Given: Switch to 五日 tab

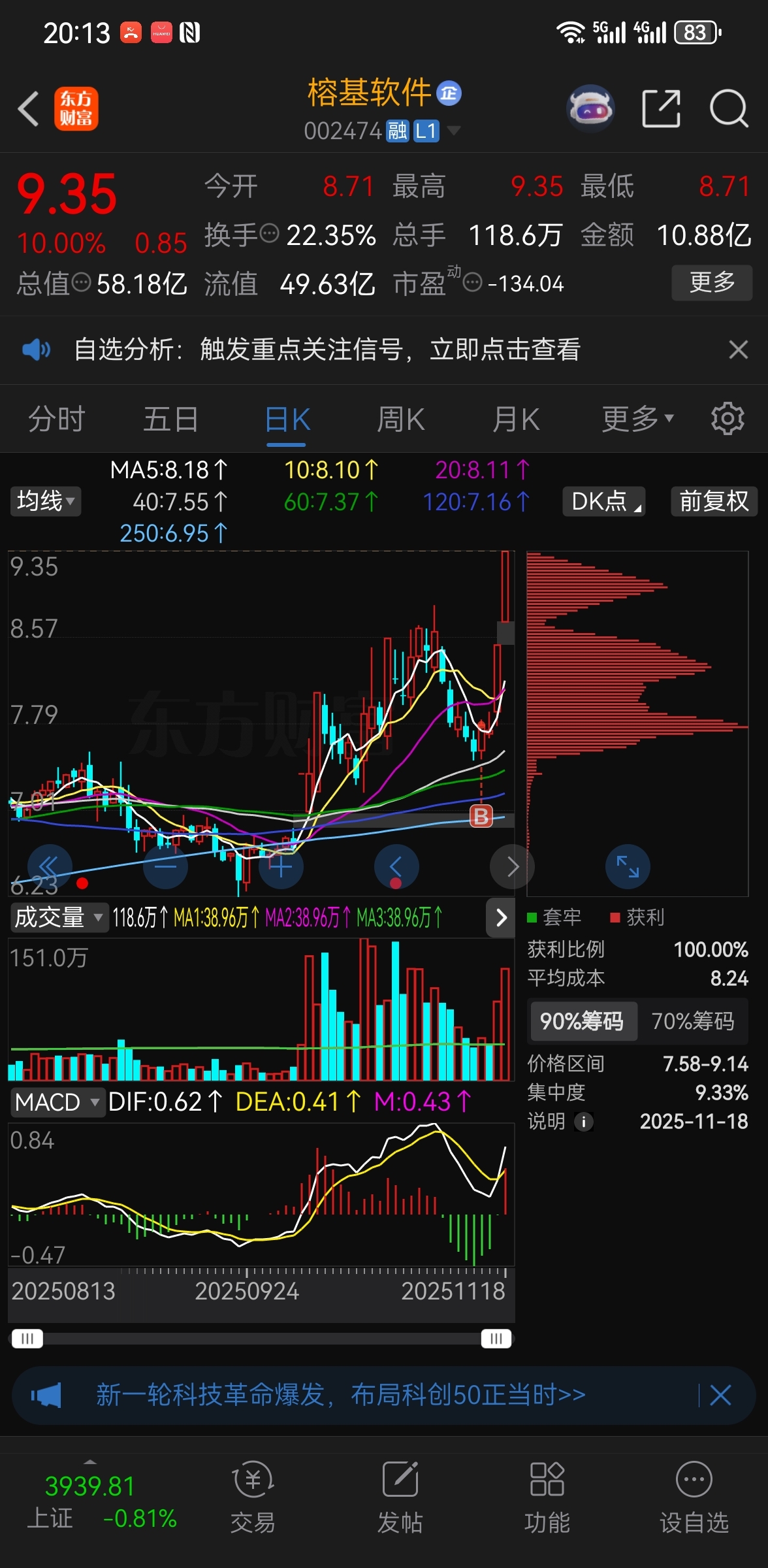Looking at the screenshot, I should [171, 419].
